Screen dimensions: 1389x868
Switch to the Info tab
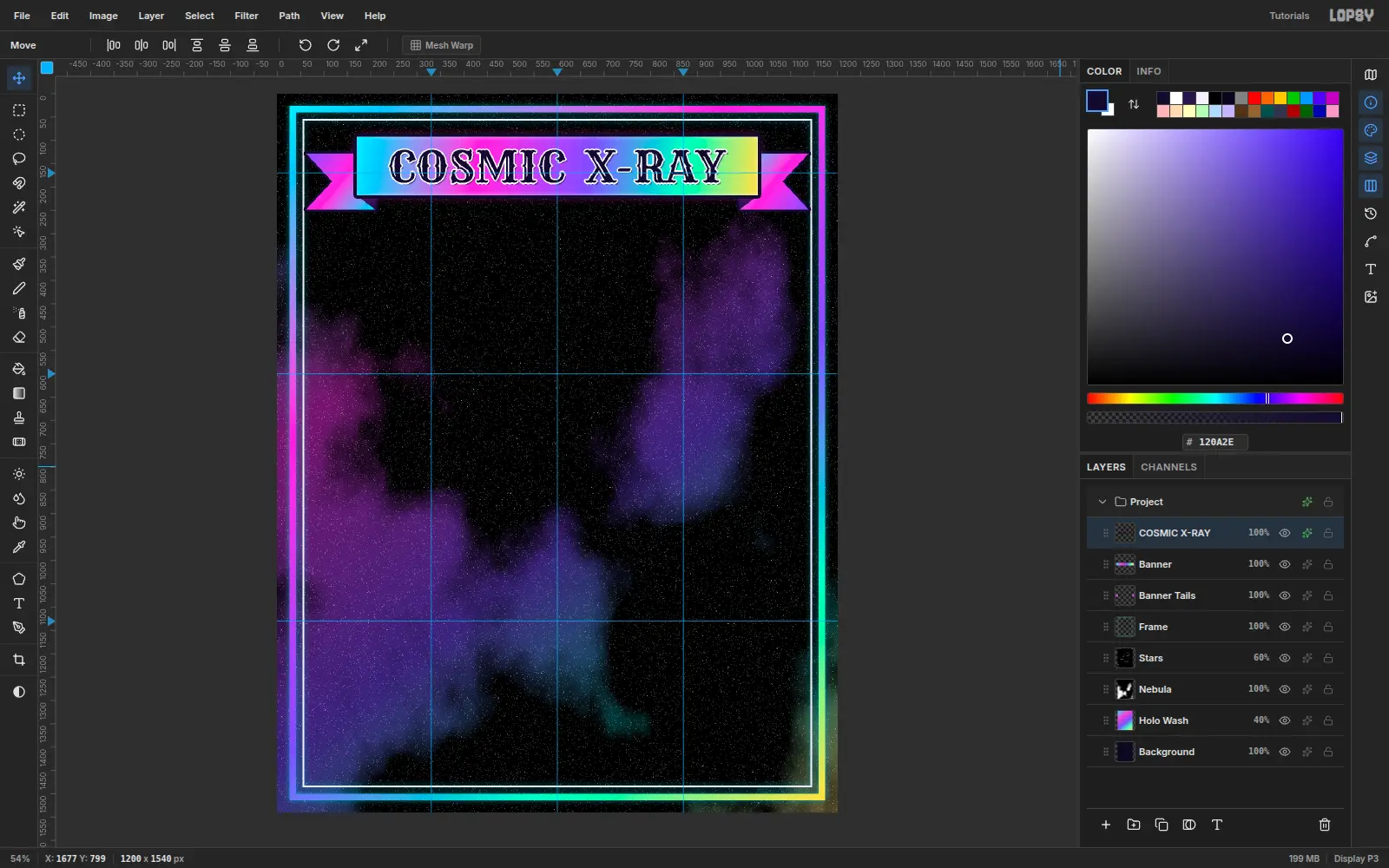(1149, 71)
